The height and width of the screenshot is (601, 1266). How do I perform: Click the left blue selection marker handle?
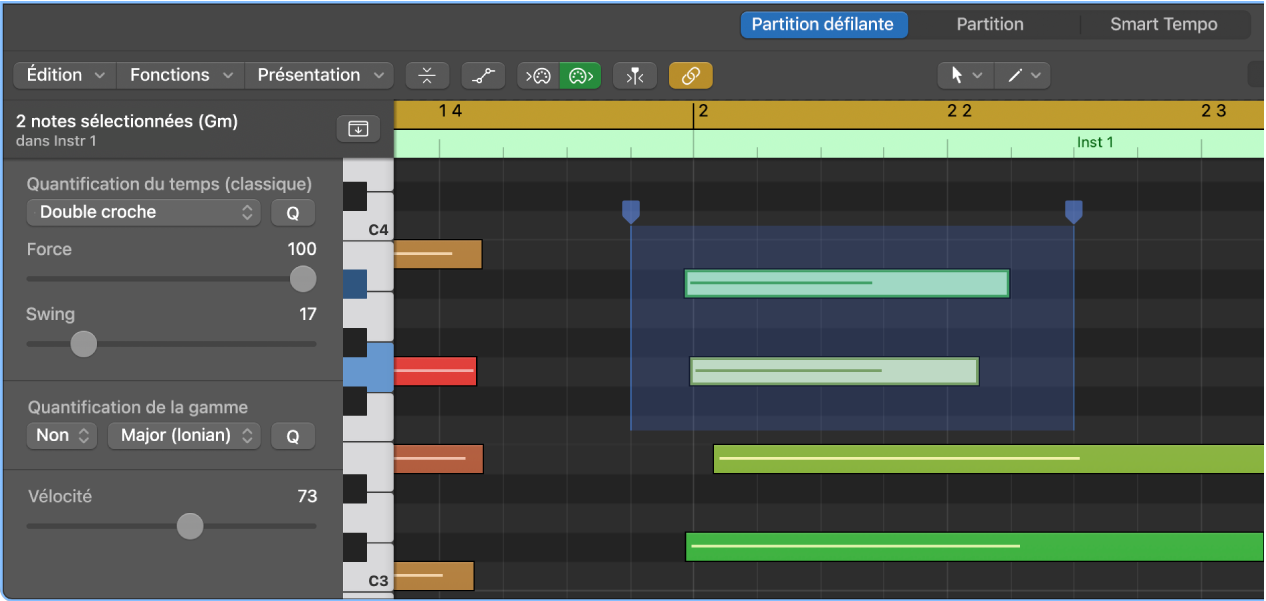pyautogui.click(x=631, y=211)
